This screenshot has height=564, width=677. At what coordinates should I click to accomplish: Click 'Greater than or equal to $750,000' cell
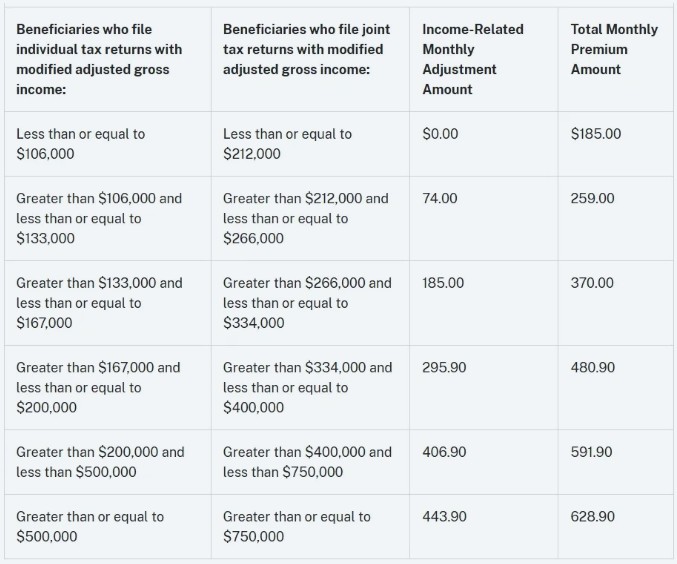296,526
